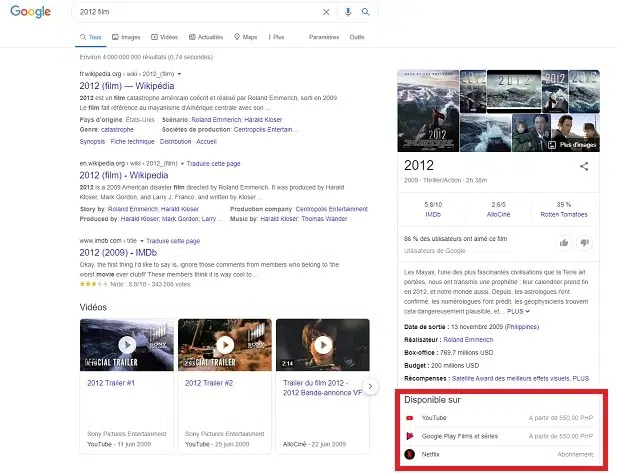Open the Netflix icon under Disponible sur
The image size is (617, 473).
410,454
